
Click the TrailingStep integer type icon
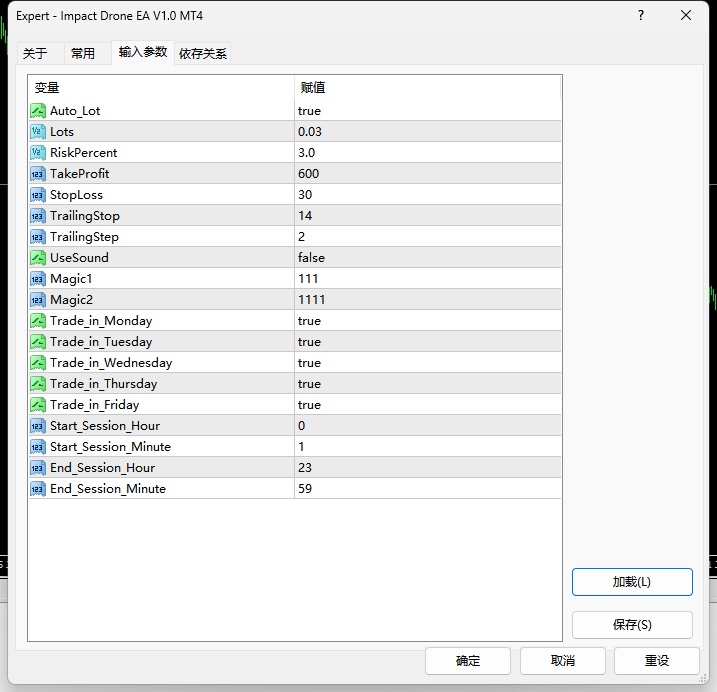[x=38, y=237]
